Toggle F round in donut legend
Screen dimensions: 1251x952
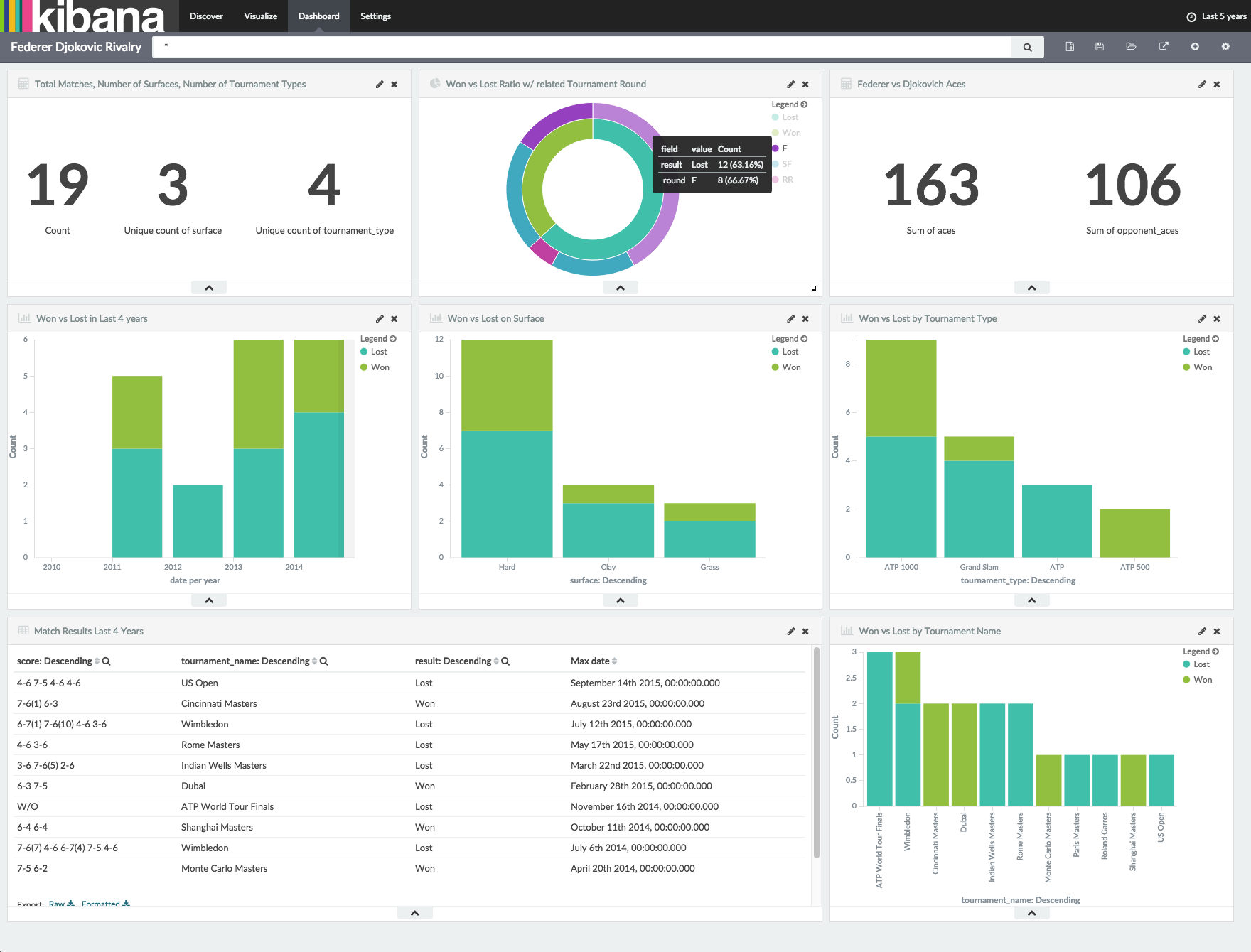pyautogui.click(x=780, y=148)
